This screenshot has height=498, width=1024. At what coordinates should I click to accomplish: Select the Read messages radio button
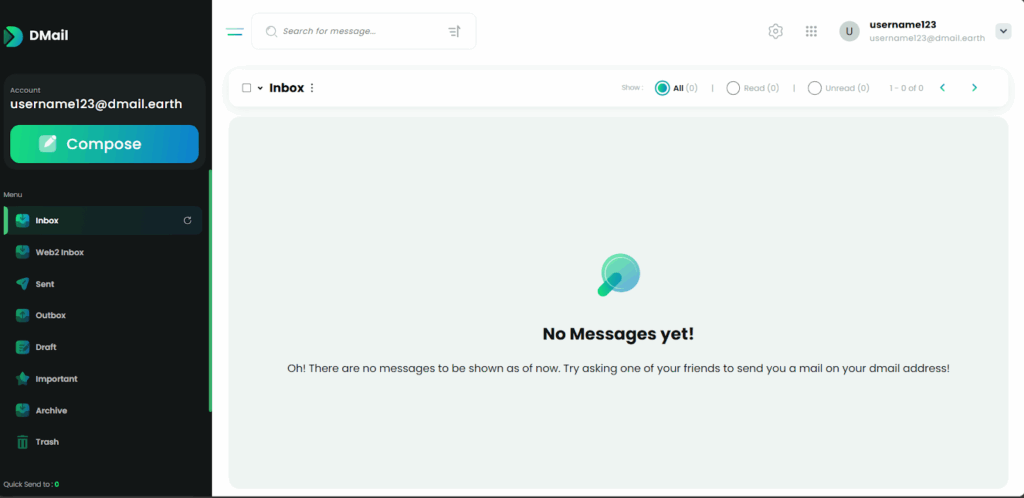[x=733, y=88]
